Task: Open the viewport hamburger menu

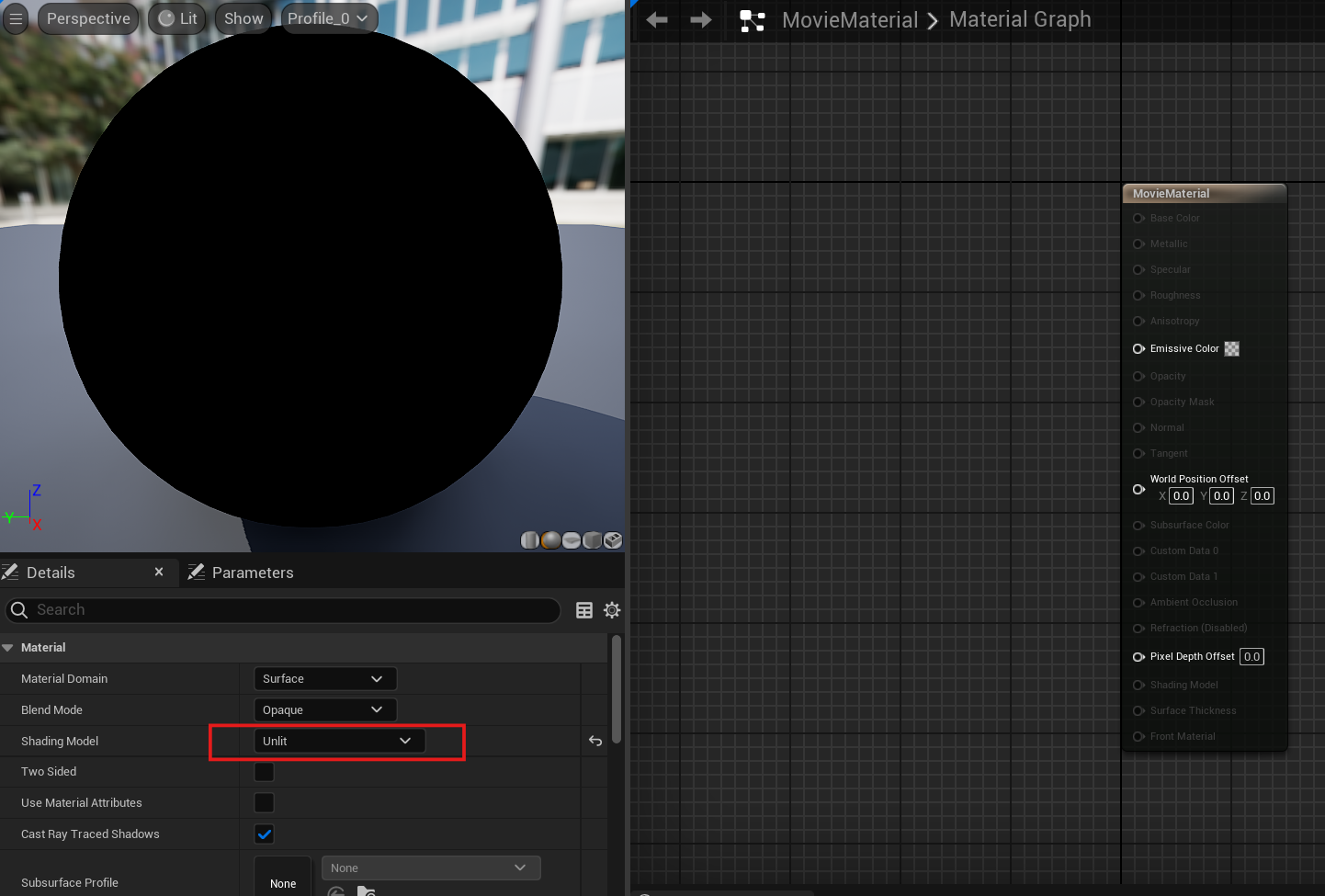Action: (x=15, y=18)
